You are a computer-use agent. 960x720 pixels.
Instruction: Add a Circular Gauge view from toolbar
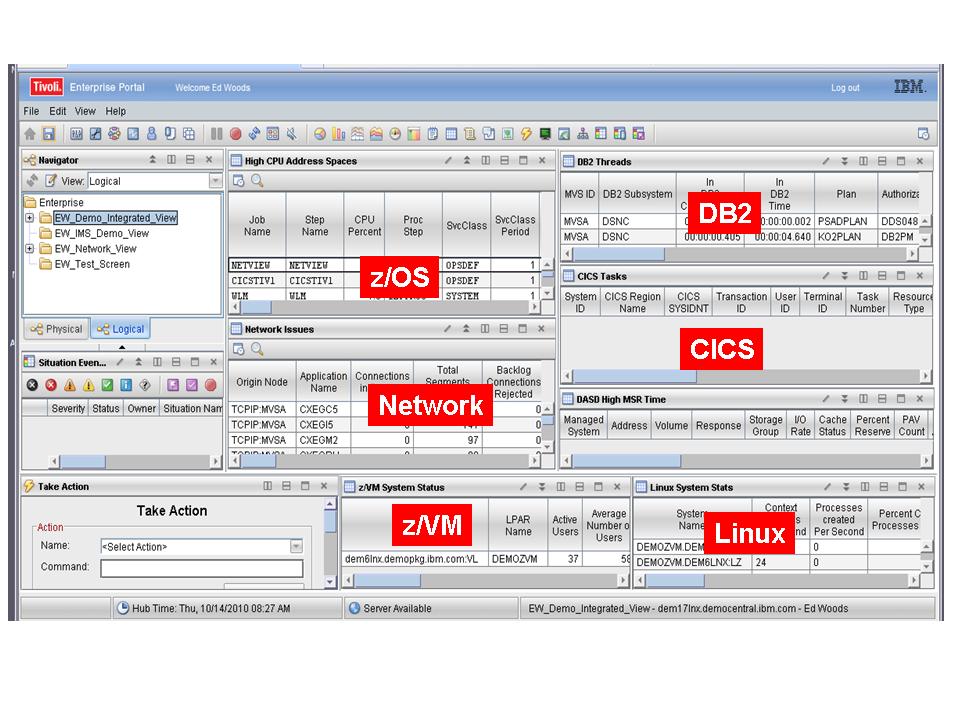pyautogui.click(x=395, y=133)
